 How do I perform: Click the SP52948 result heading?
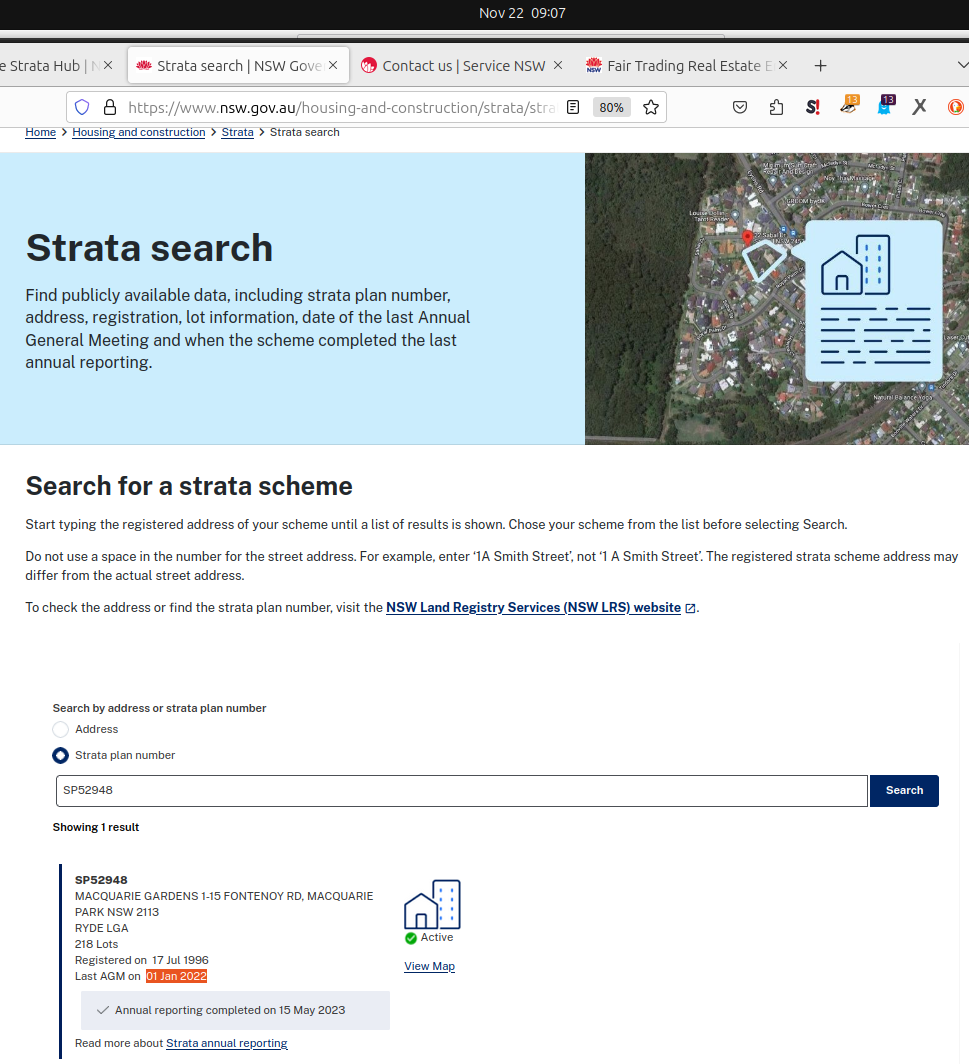click(101, 880)
